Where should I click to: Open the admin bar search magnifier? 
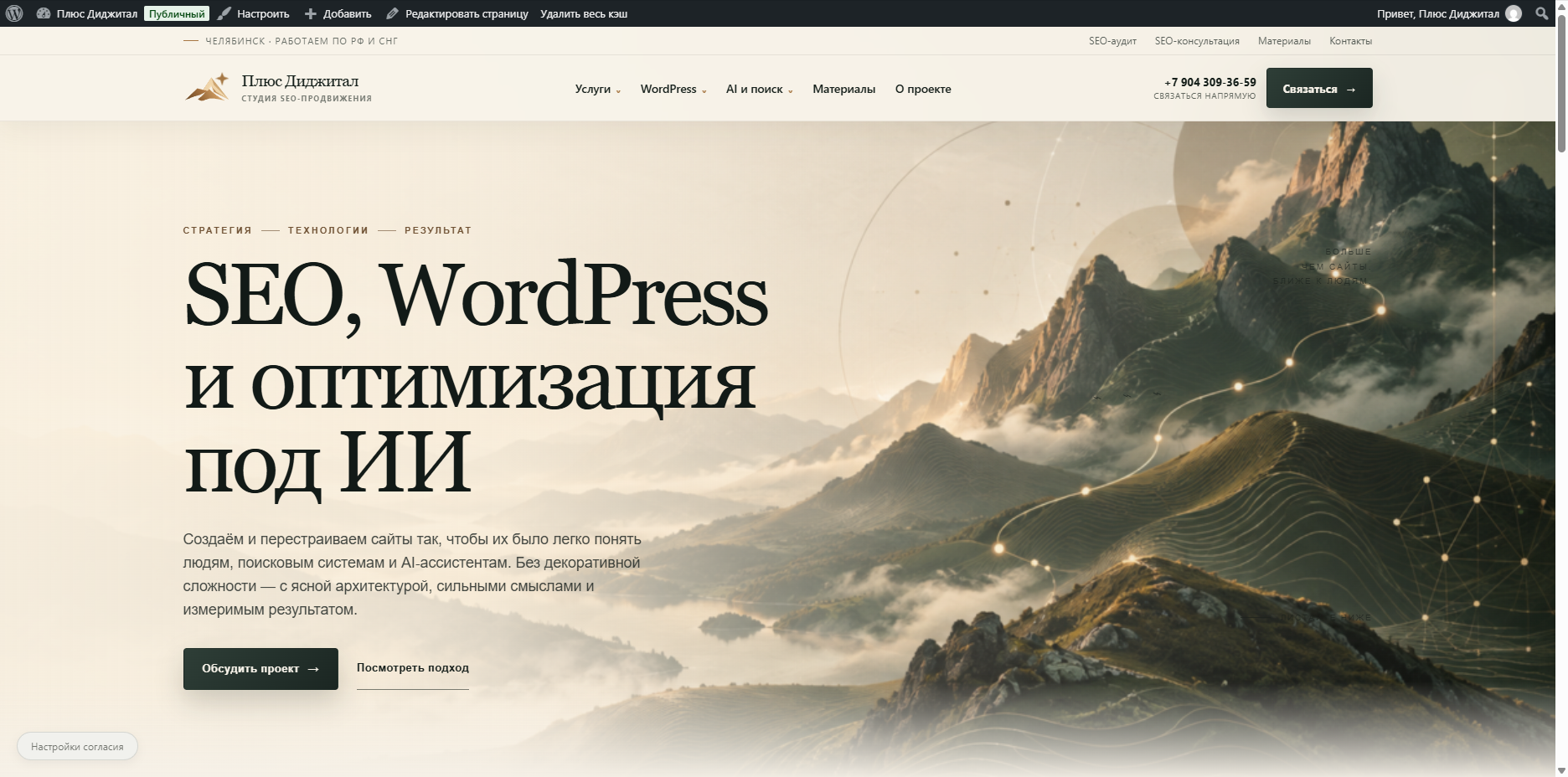coord(1542,13)
